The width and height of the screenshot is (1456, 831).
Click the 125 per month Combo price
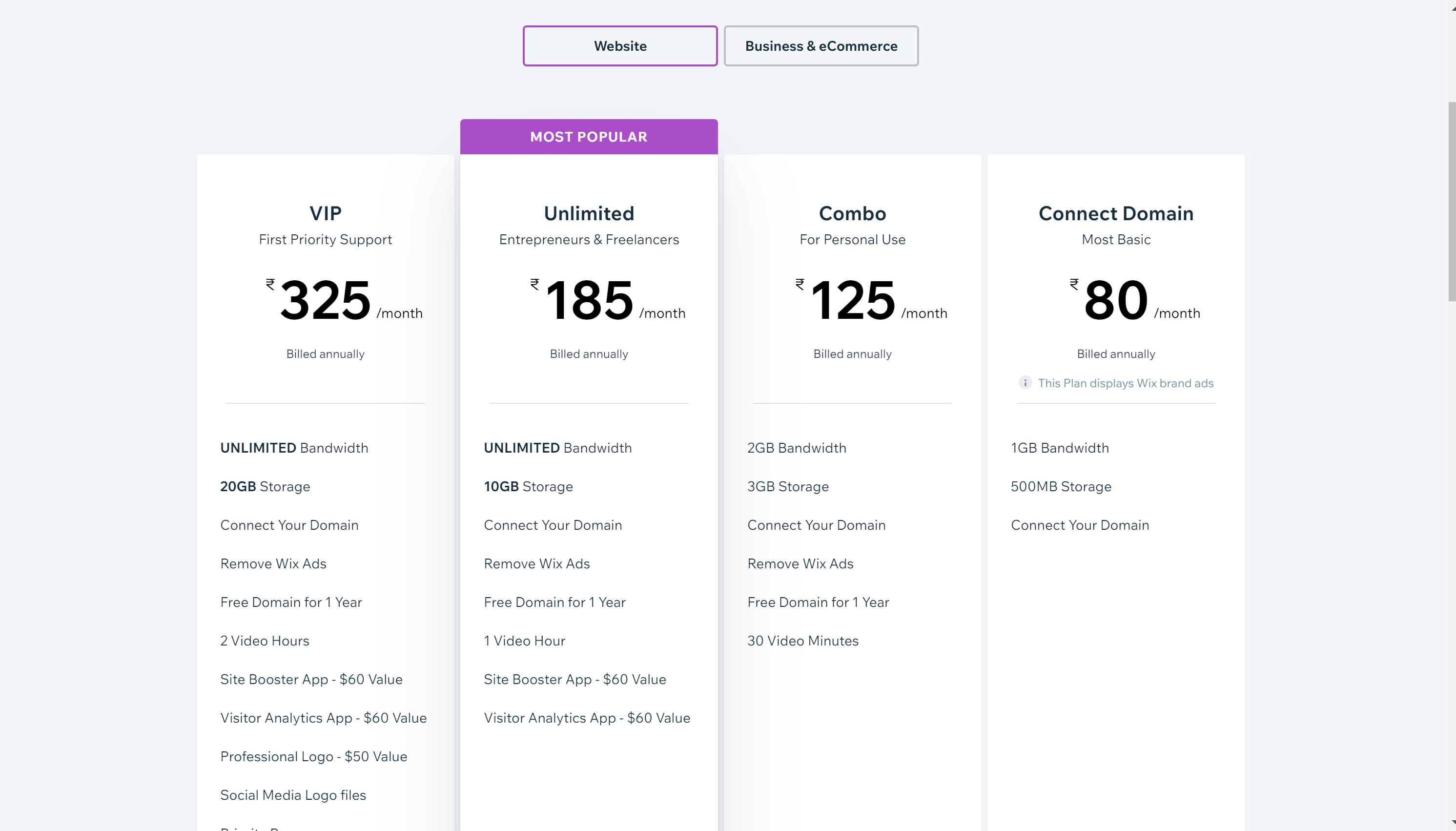(x=853, y=300)
